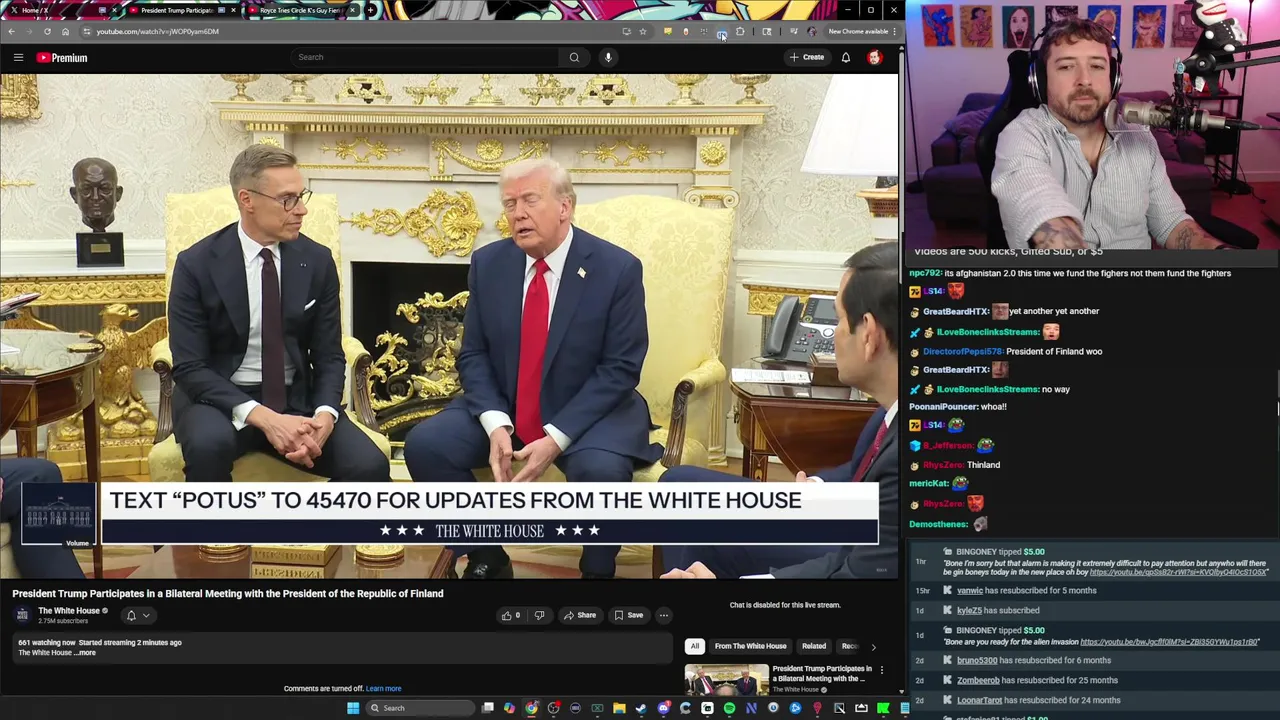The width and height of the screenshot is (1280, 720).
Task: Go back in browser history
Action: [x=11, y=31]
